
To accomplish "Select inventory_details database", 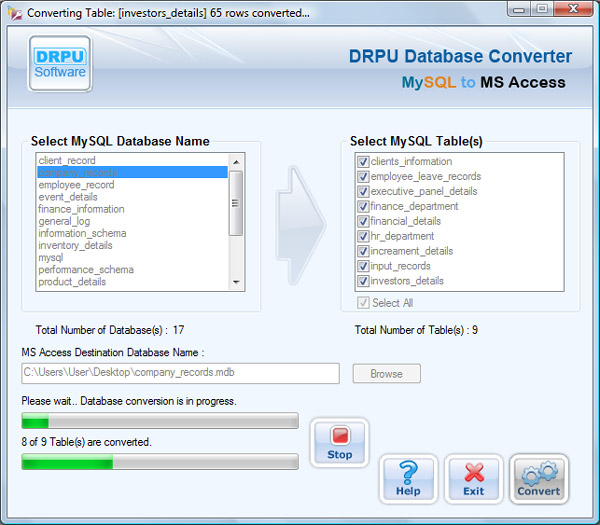I will point(132,245).
